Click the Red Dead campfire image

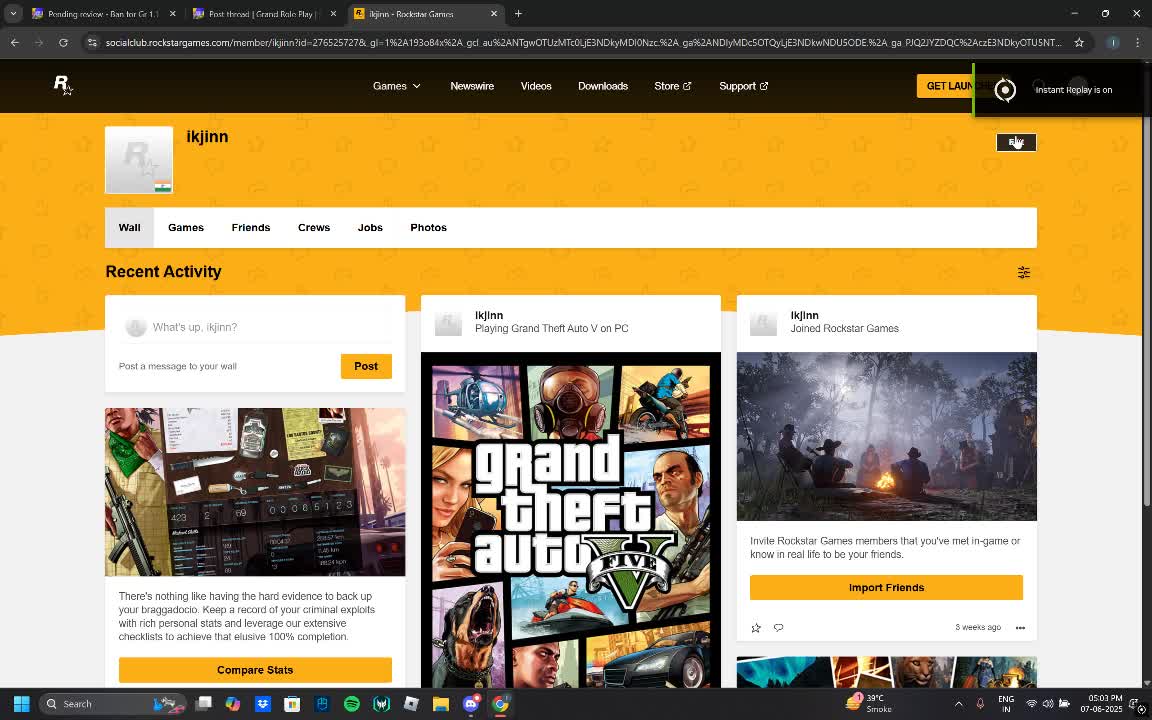(x=887, y=436)
